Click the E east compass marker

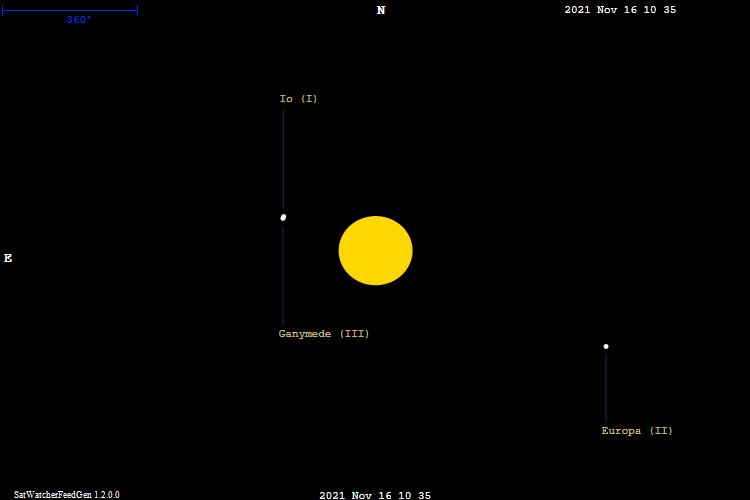click(x=8, y=258)
